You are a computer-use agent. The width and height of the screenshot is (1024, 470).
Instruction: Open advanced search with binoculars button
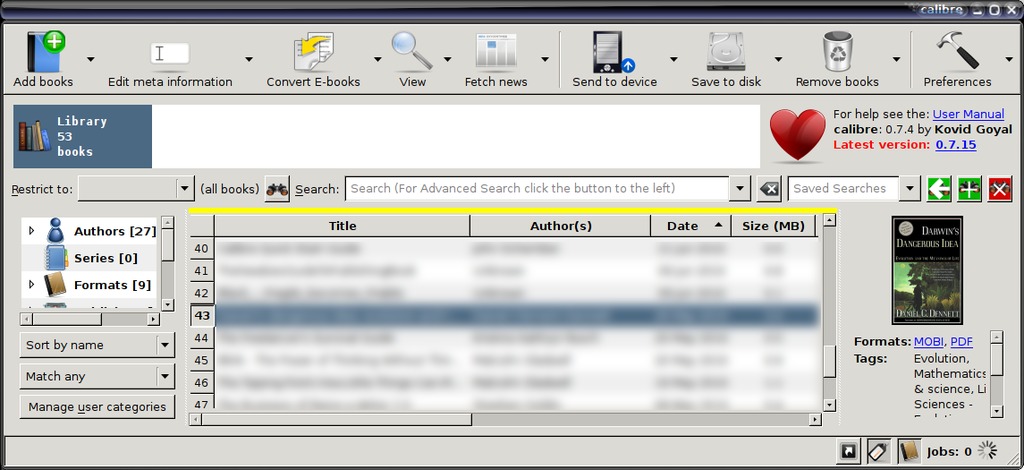[277, 188]
